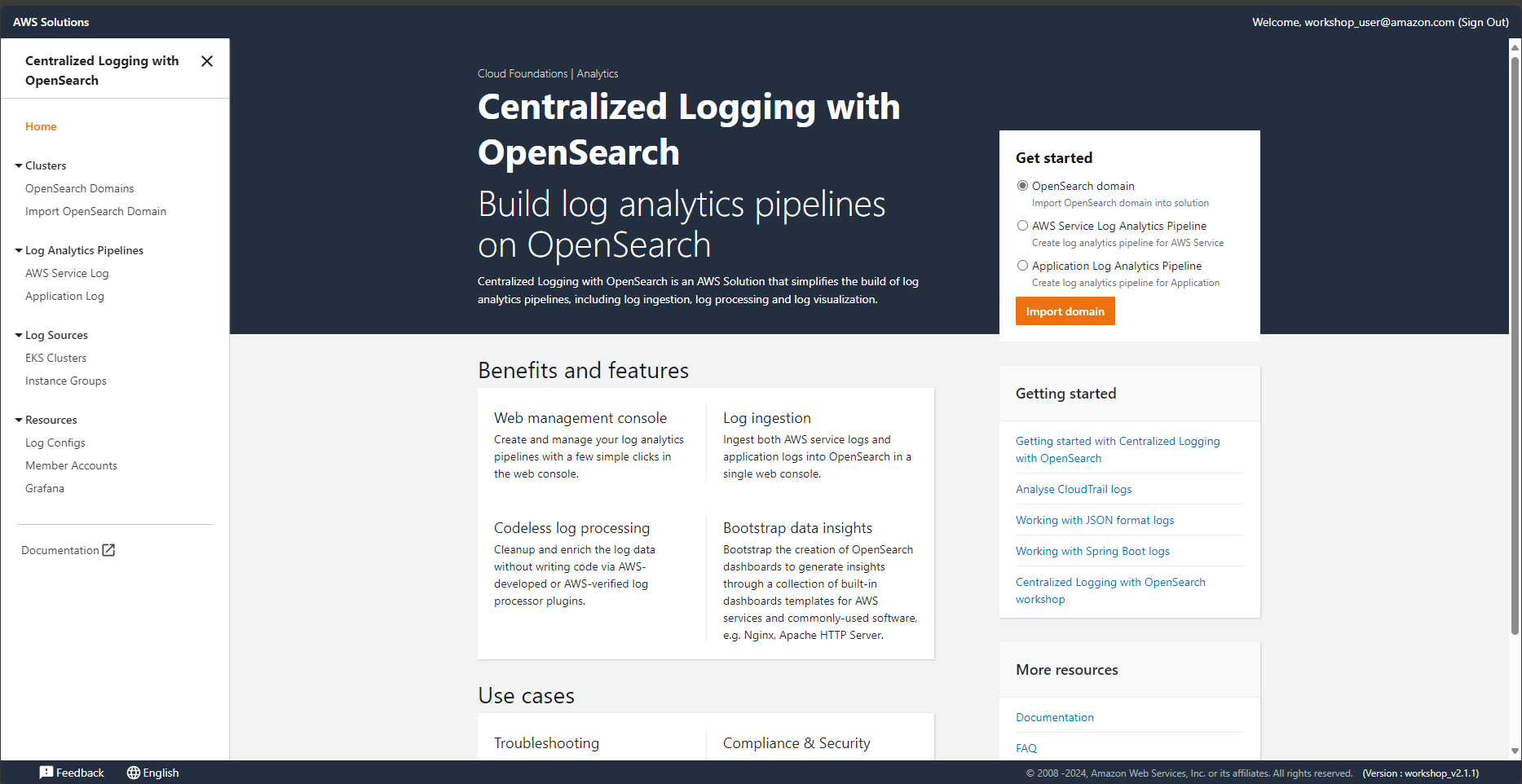This screenshot has width=1522, height=784.
Task: Collapse the Resources section
Action: [x=18, y=420]
